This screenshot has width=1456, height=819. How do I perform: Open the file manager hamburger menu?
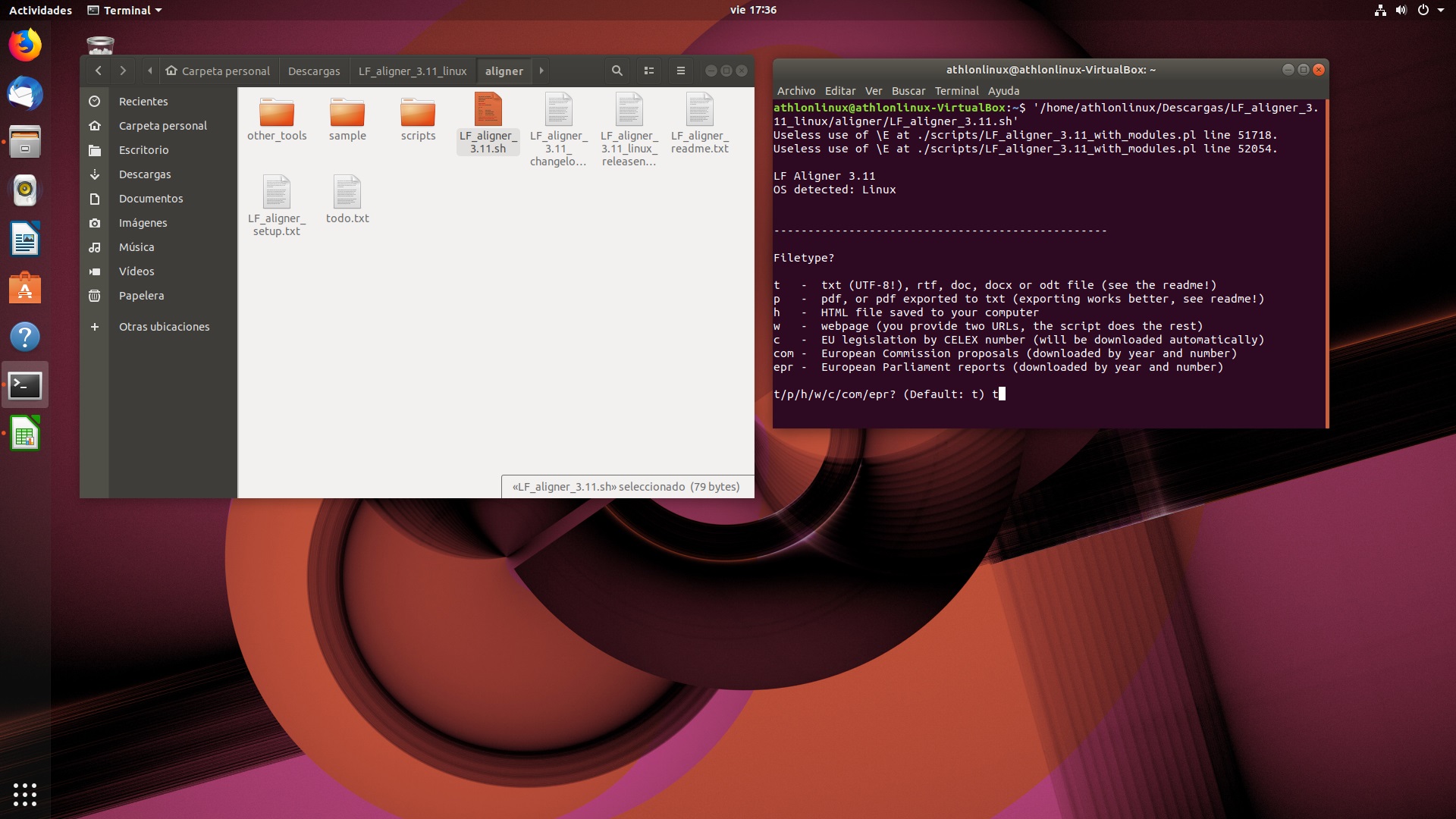[x=680, y=70]
